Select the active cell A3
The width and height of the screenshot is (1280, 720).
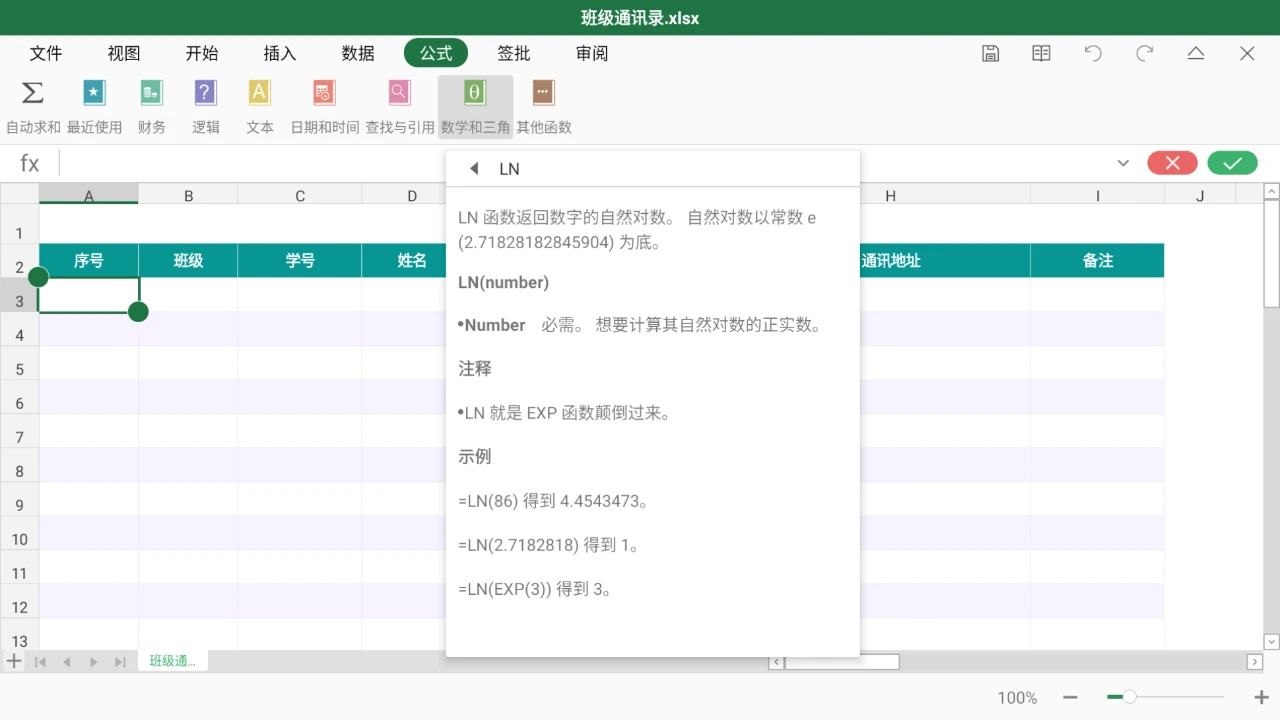click(89, 295)
